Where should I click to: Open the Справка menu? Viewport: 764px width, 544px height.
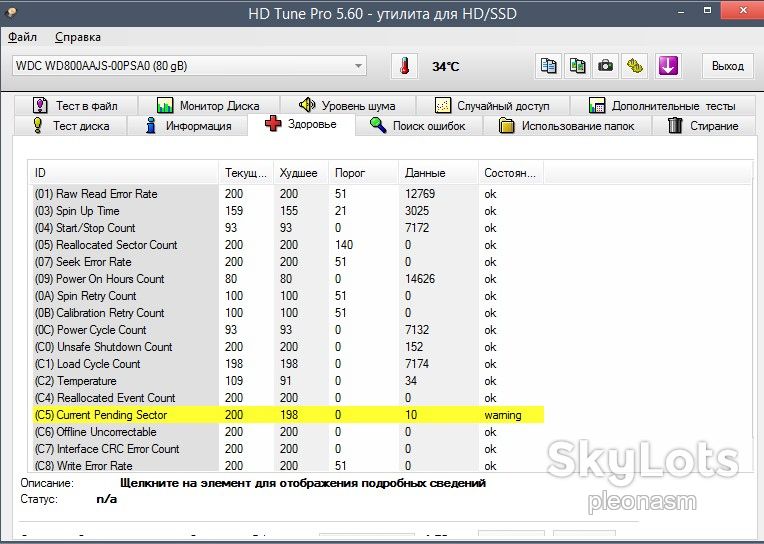pyautogui.click(x=78, y=37)
